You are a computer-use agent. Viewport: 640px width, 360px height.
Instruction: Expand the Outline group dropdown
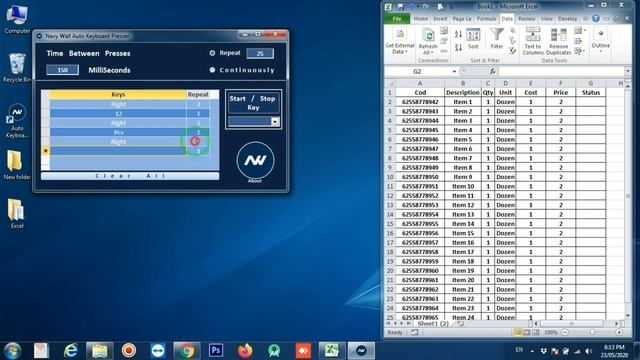click(600, 41)
